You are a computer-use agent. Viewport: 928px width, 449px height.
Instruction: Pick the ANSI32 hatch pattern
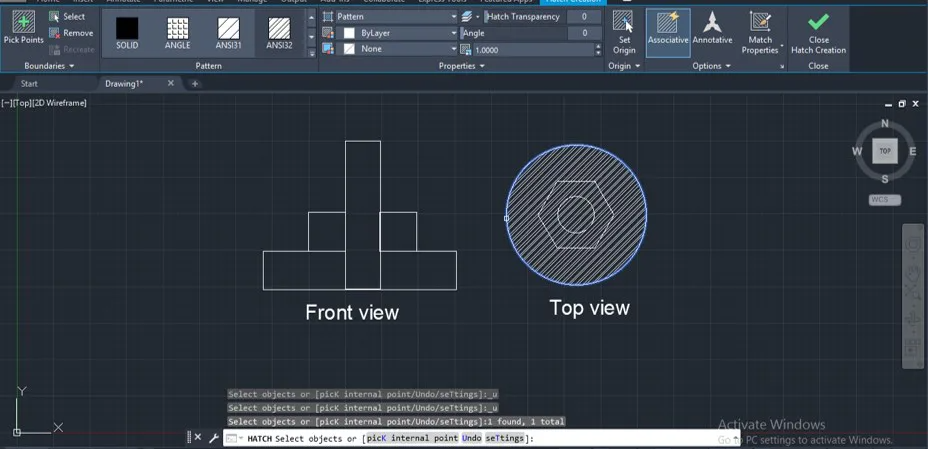(x=279, y=34)
